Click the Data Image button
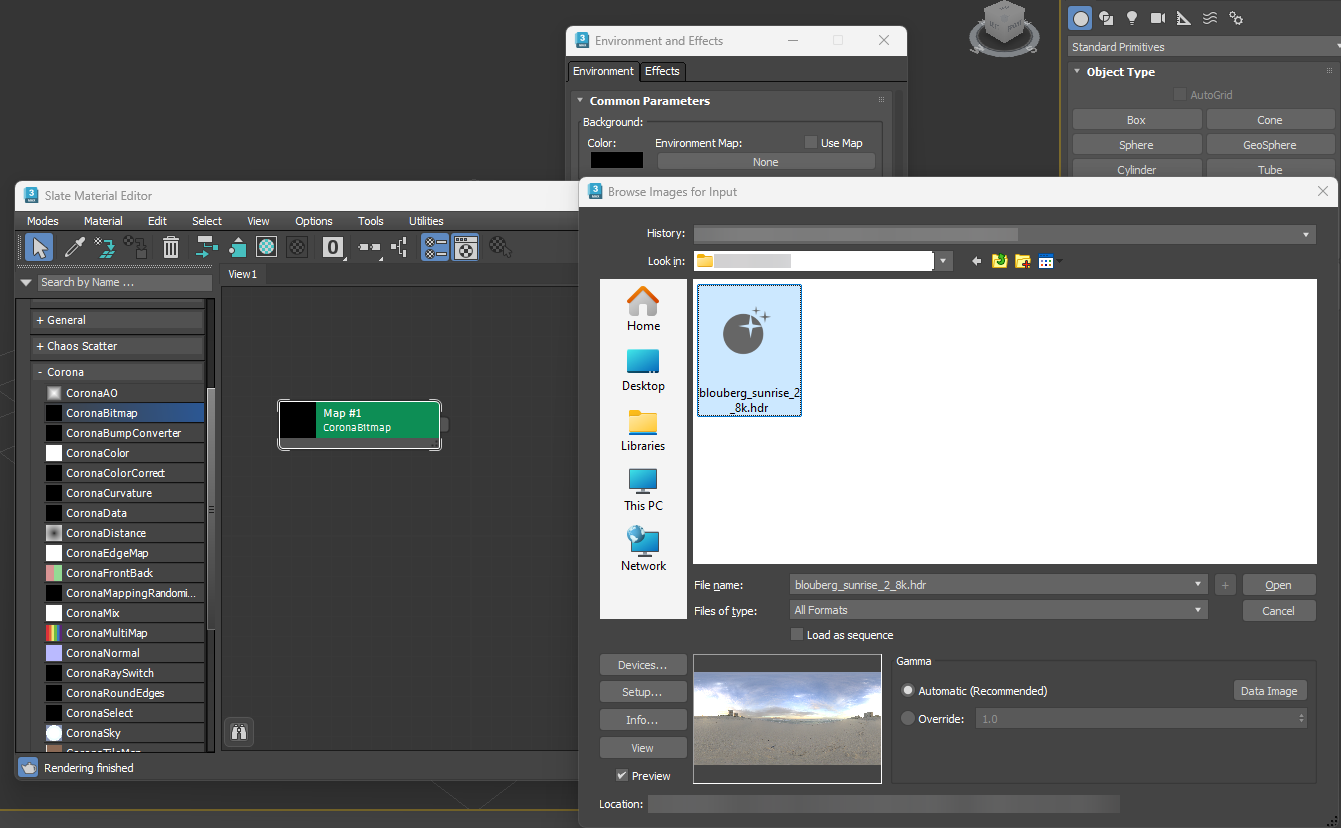The height and width of the screenshot is (828, 1341). (x=1269, y=691)
